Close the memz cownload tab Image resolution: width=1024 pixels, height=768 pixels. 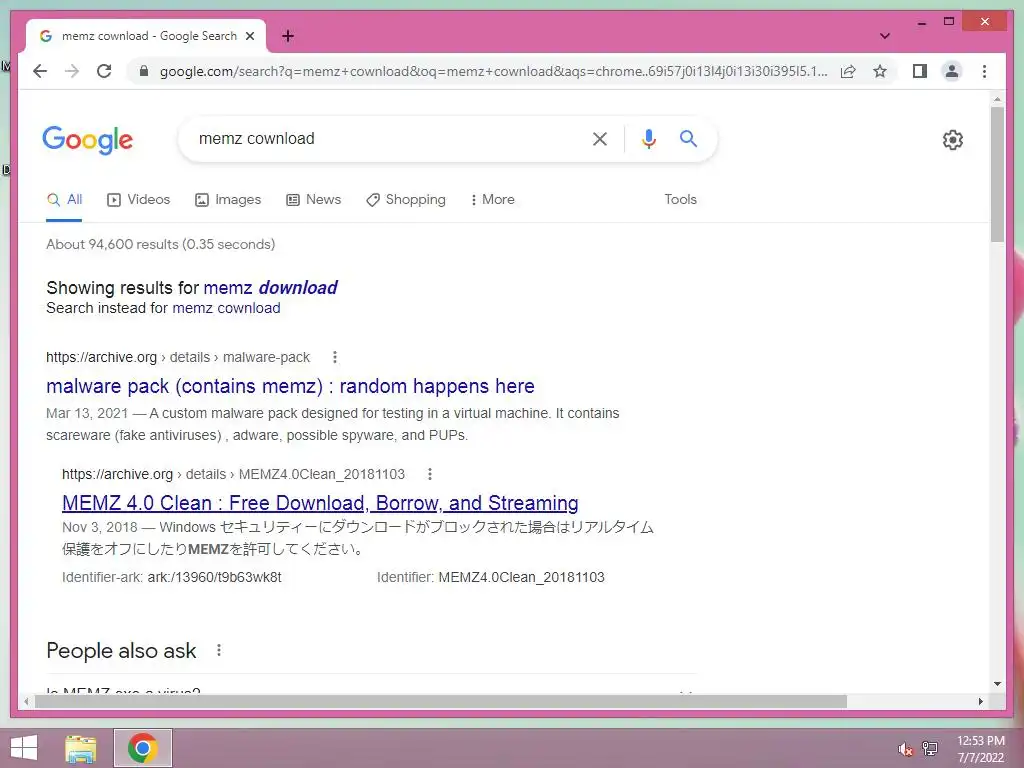coord(249,37)
